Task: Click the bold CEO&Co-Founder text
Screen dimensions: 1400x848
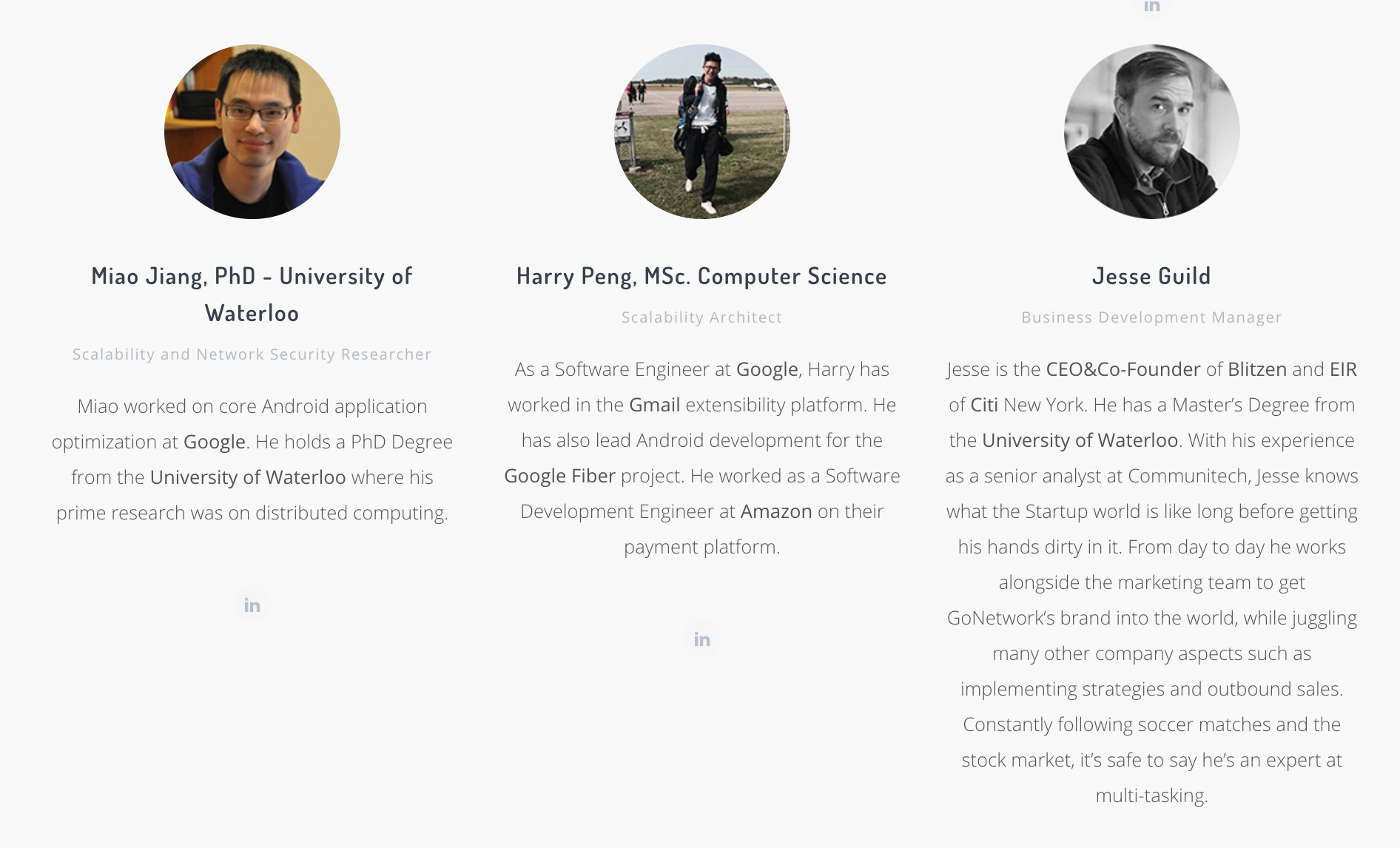Action: pyautogui.click(x=1123, y=369)
